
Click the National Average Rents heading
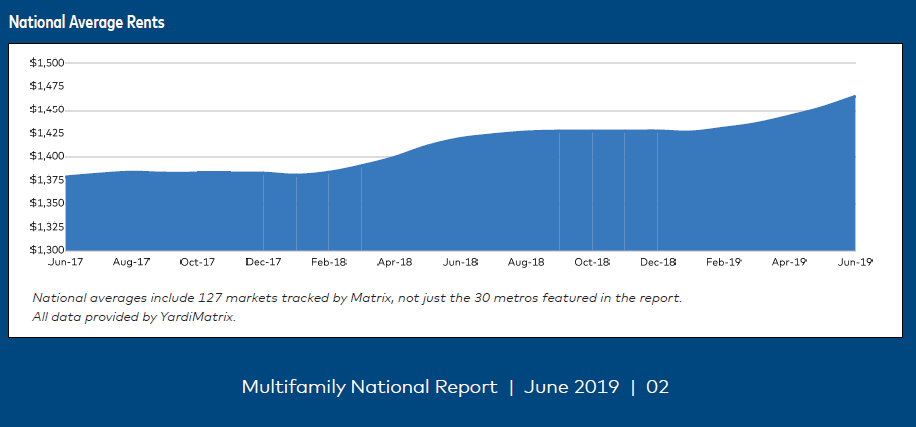pyautogui.click(x=87, y=23)
